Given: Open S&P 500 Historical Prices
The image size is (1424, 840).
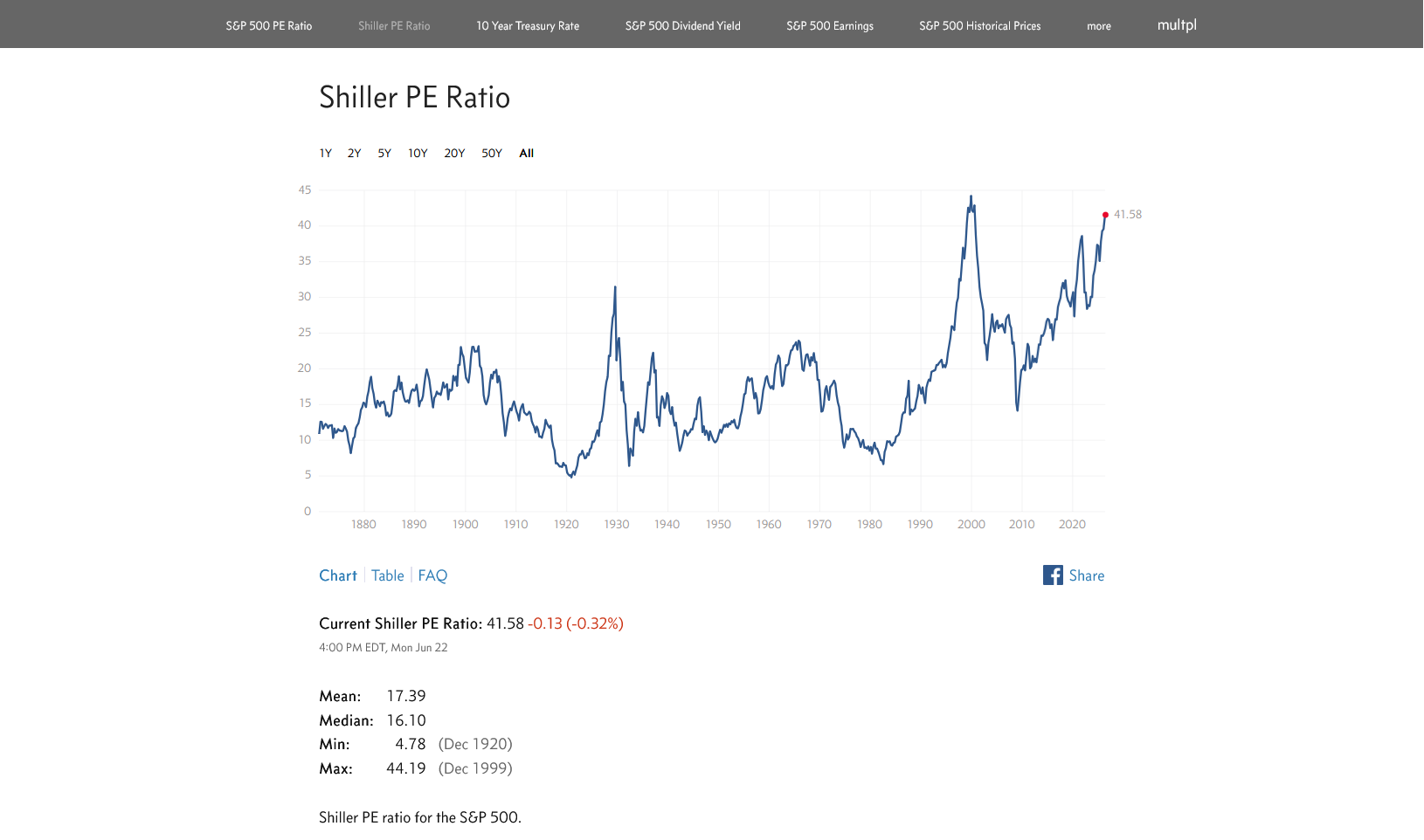Looking at the screenshot, I should tap(980, 26).
